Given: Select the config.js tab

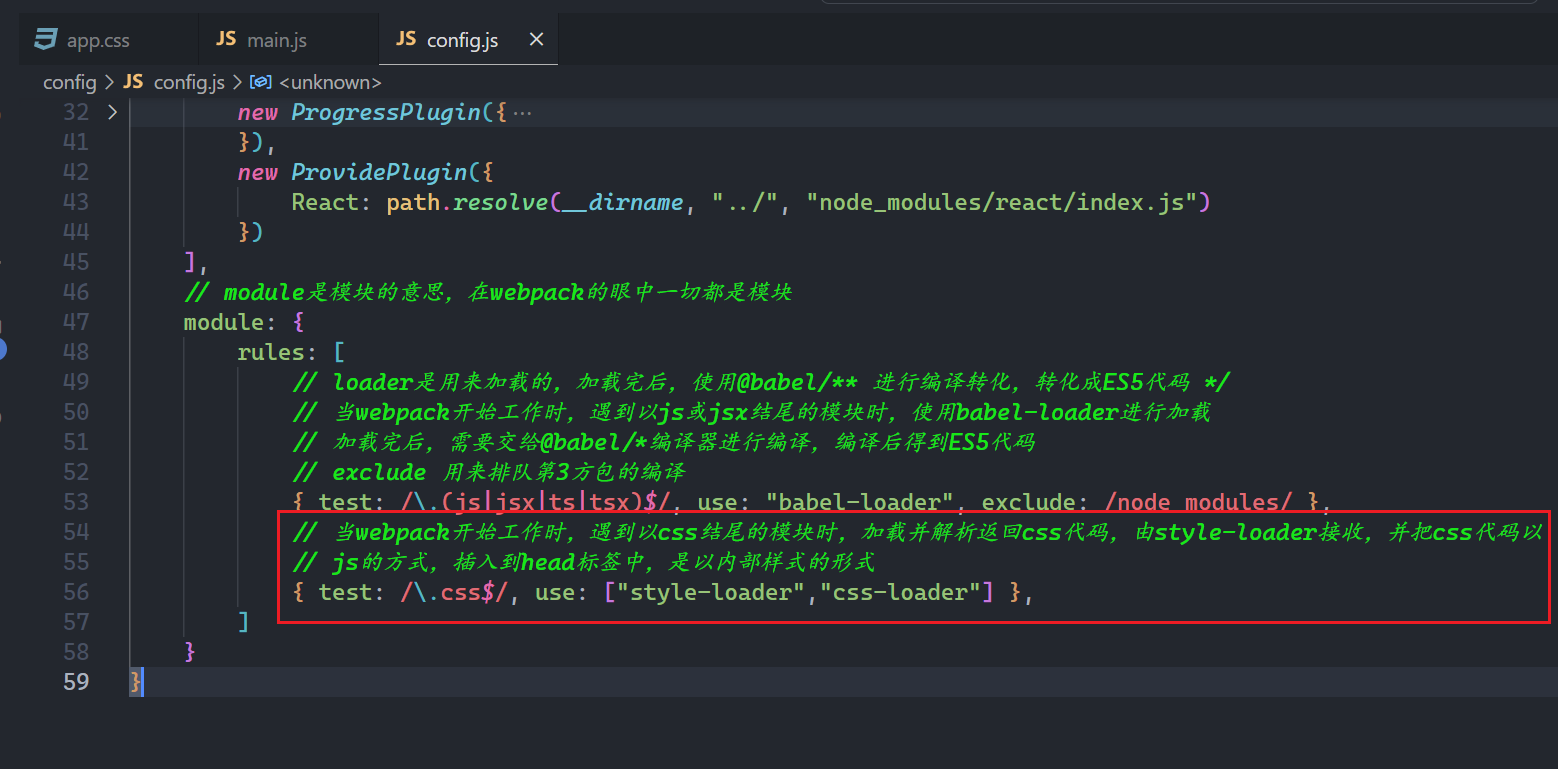Looking at the screenshot, I should [x=468, y=40].
